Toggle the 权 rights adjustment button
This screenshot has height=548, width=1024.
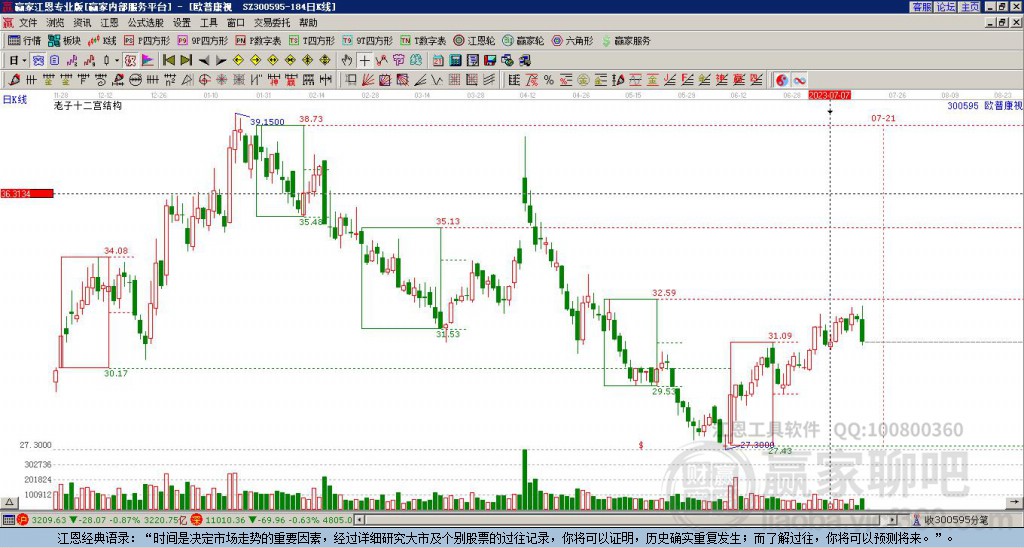pos(130,60)
